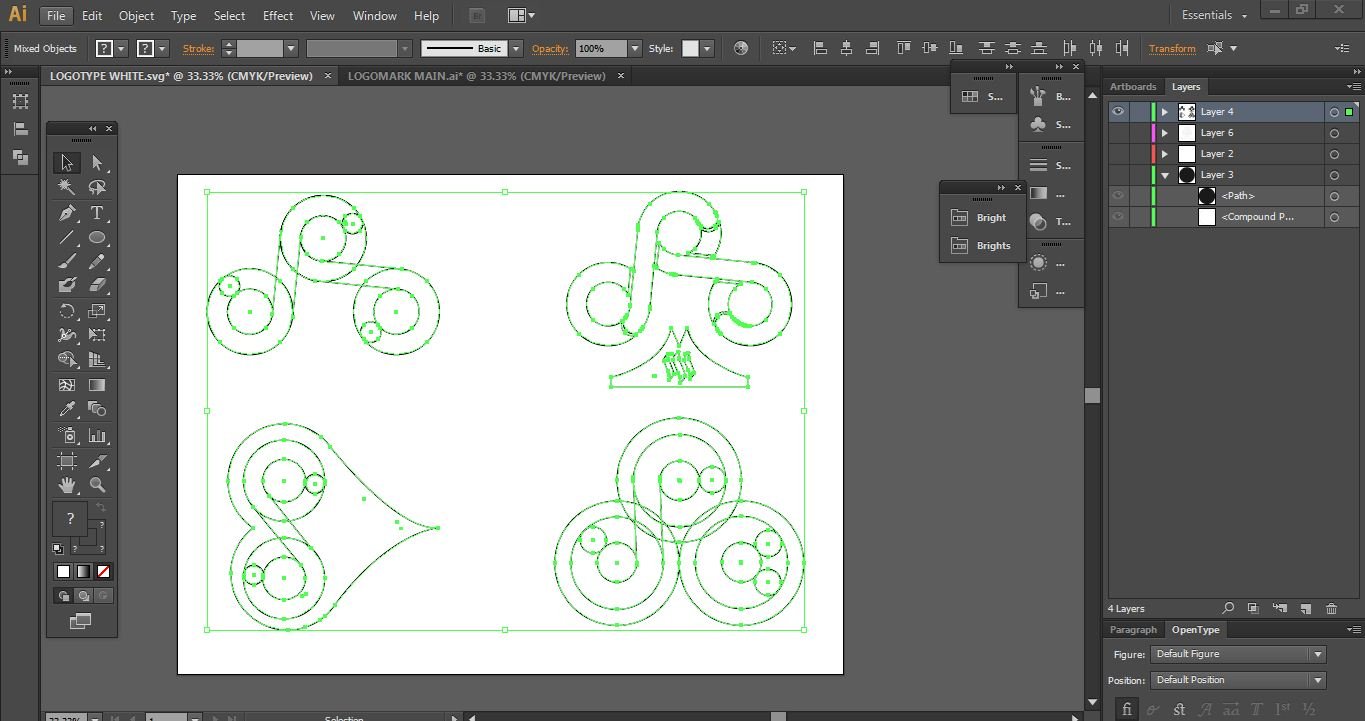Click the Style swatch in control bar
Screen dimensions: 1365x721
point(690,48)
